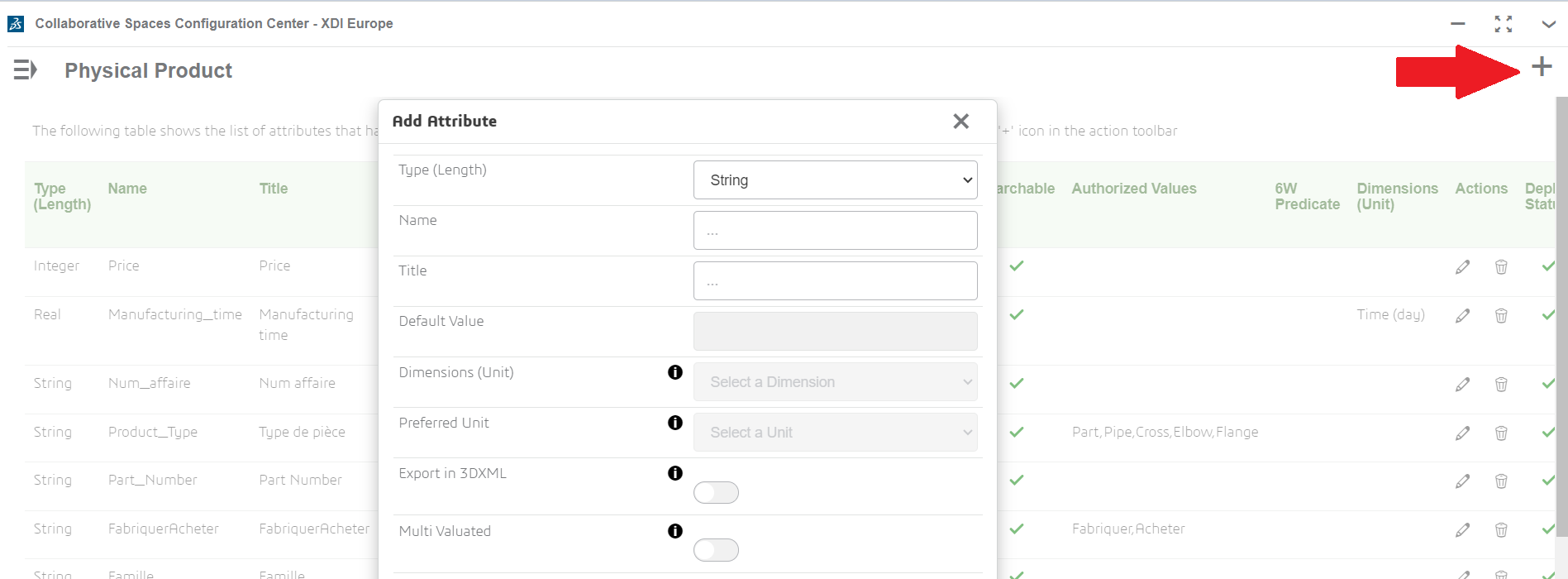Click info icon beside Multi Valuated
1568x579 pixels.
click(x=675, y=531)
